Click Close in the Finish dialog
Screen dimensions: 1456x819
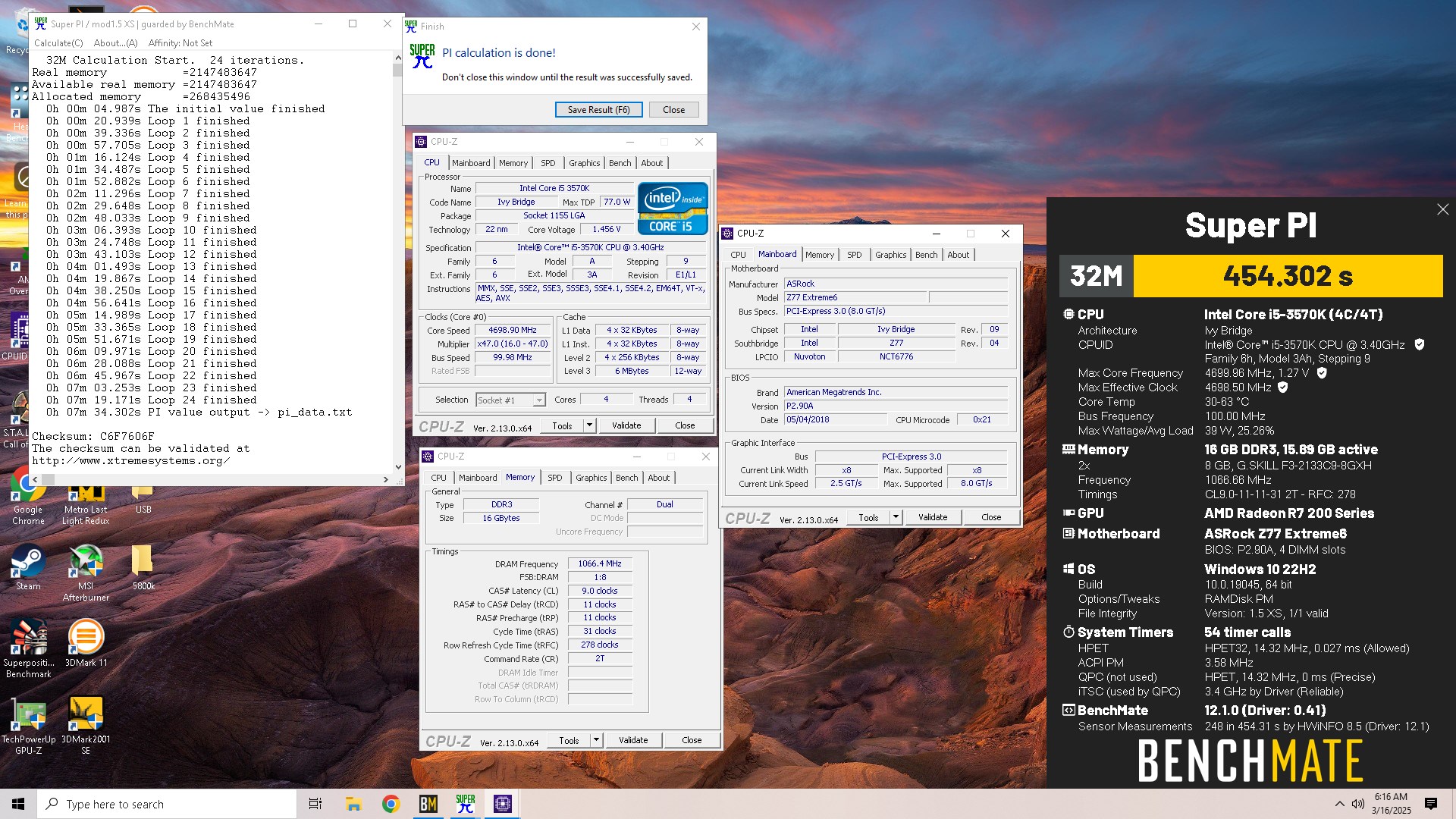click(673, 109)
